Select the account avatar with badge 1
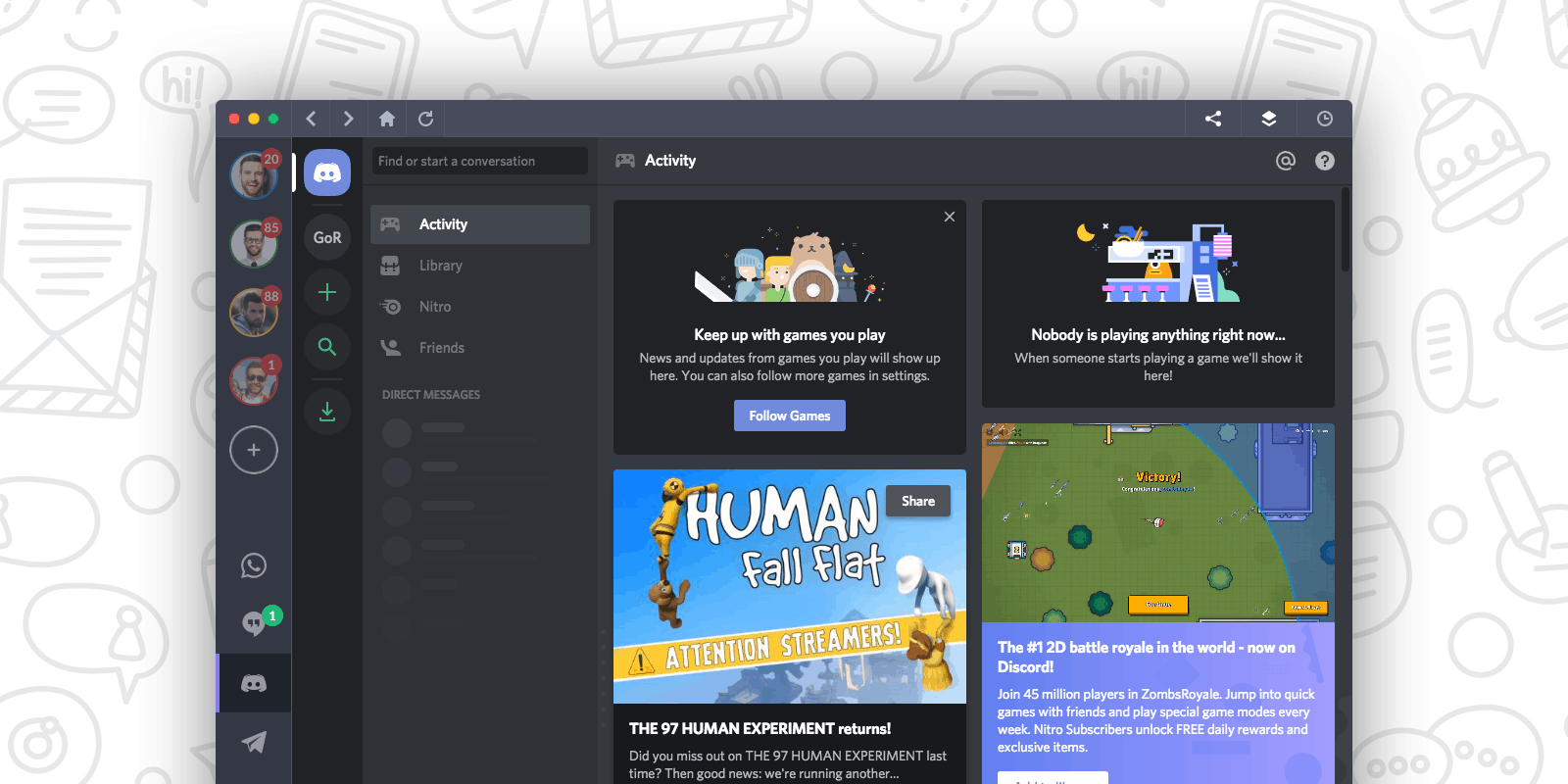This screenshot has width=1568, height=784. pyautogui.click(x=254, y=381)
